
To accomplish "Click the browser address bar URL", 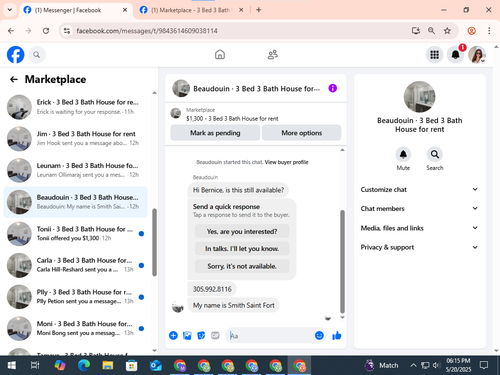I will (147, 31).
